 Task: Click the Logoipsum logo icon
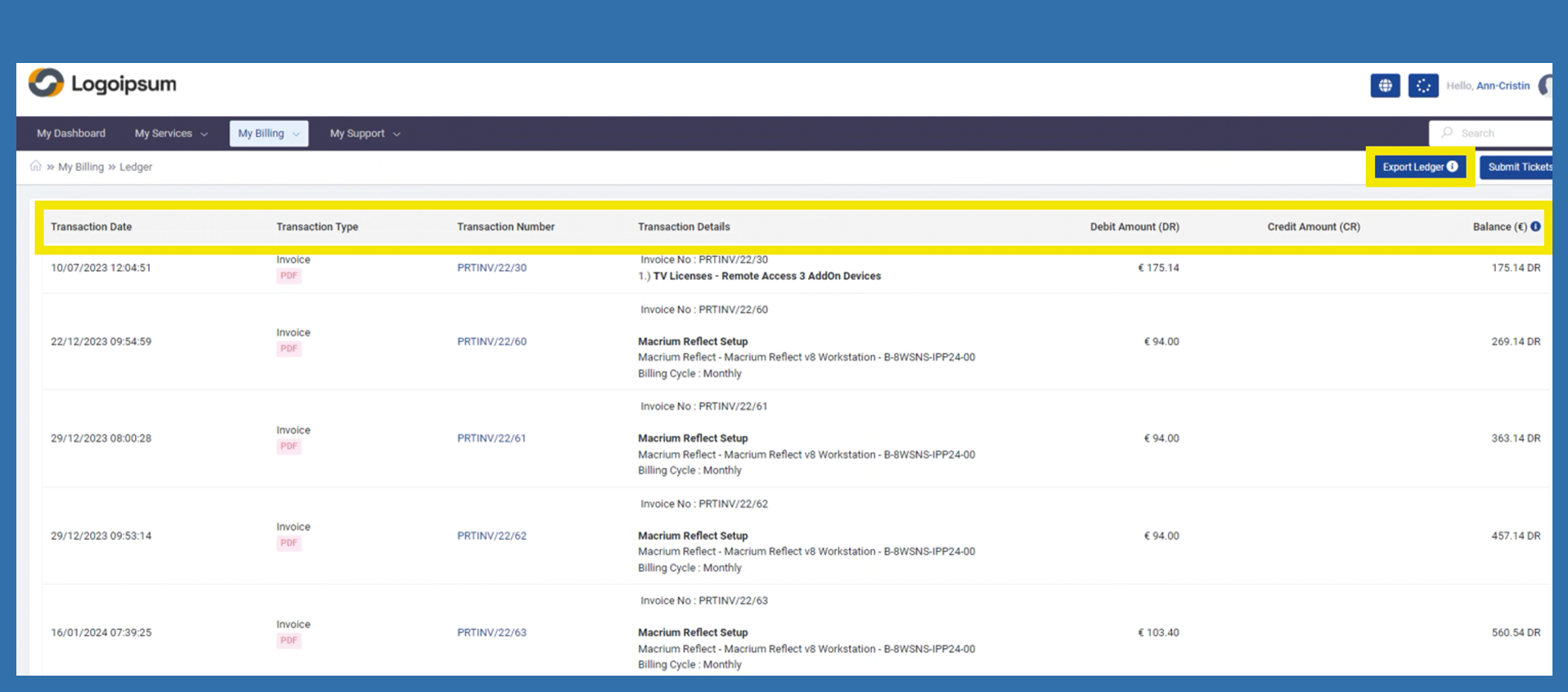46,83
